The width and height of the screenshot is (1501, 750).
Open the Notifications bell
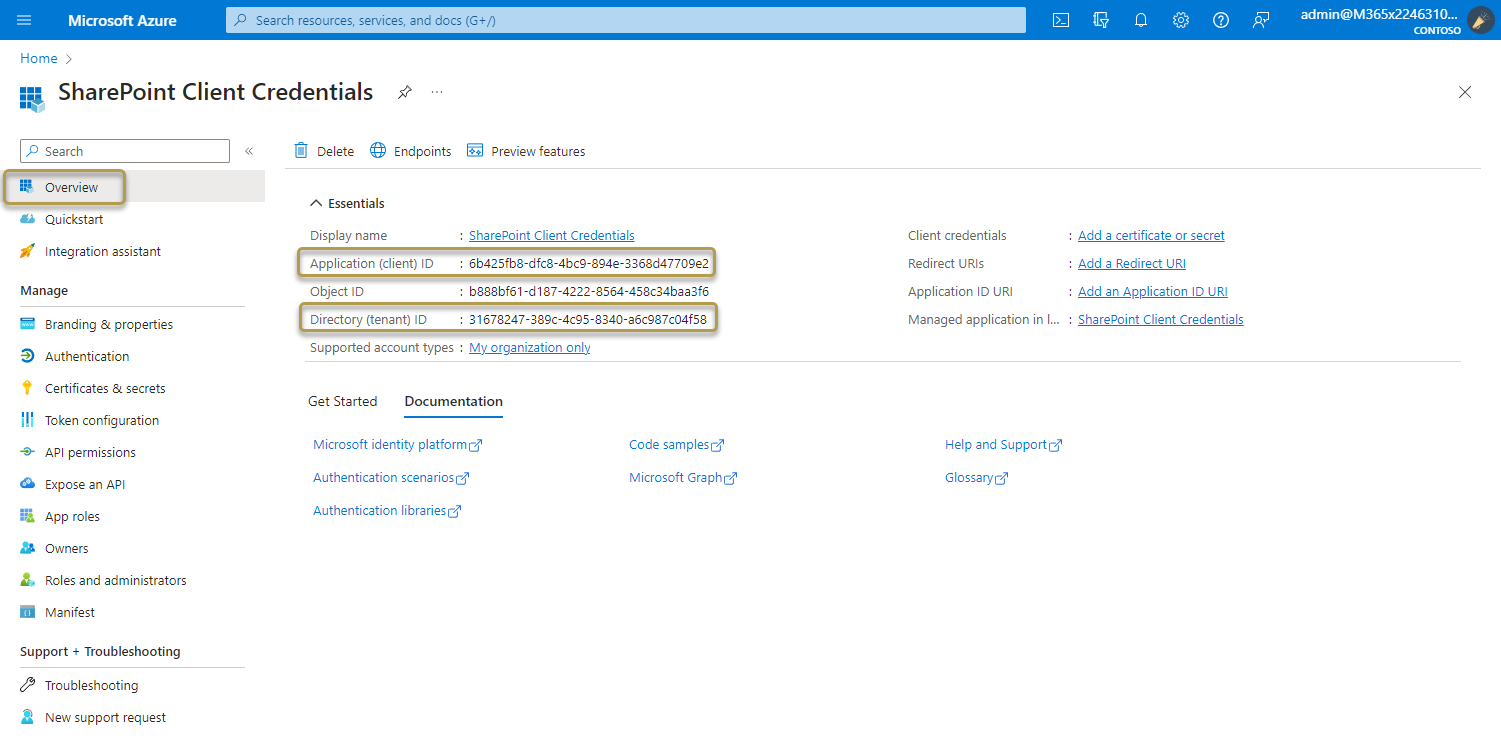pos(1140,20)
